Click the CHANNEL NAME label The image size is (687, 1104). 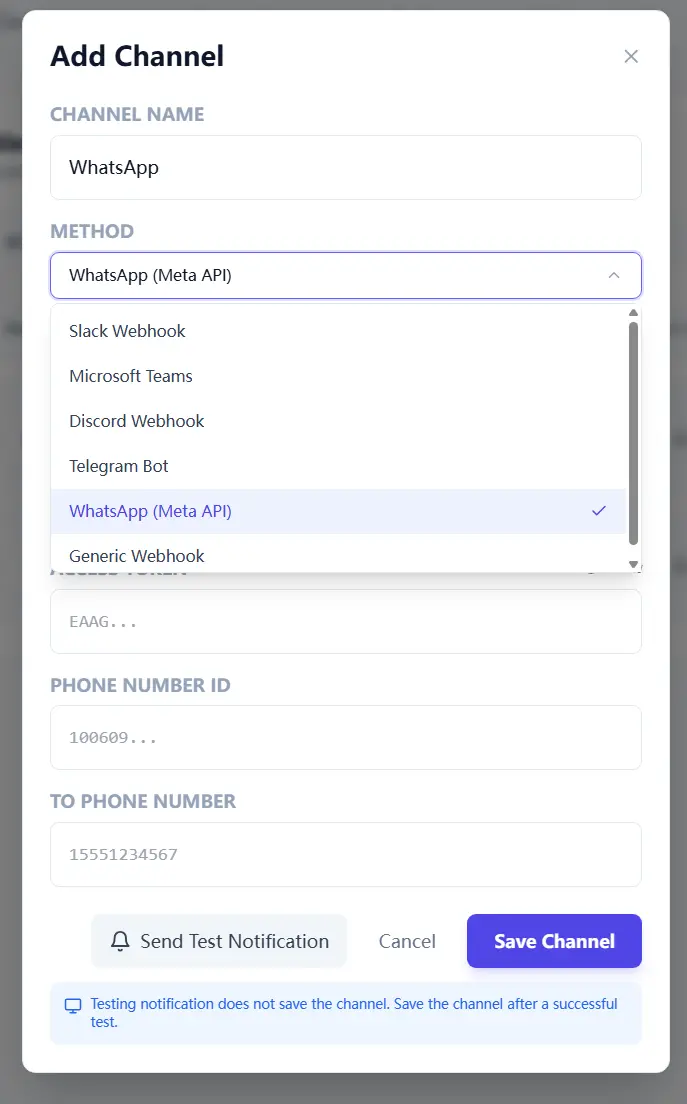point(127,114)
